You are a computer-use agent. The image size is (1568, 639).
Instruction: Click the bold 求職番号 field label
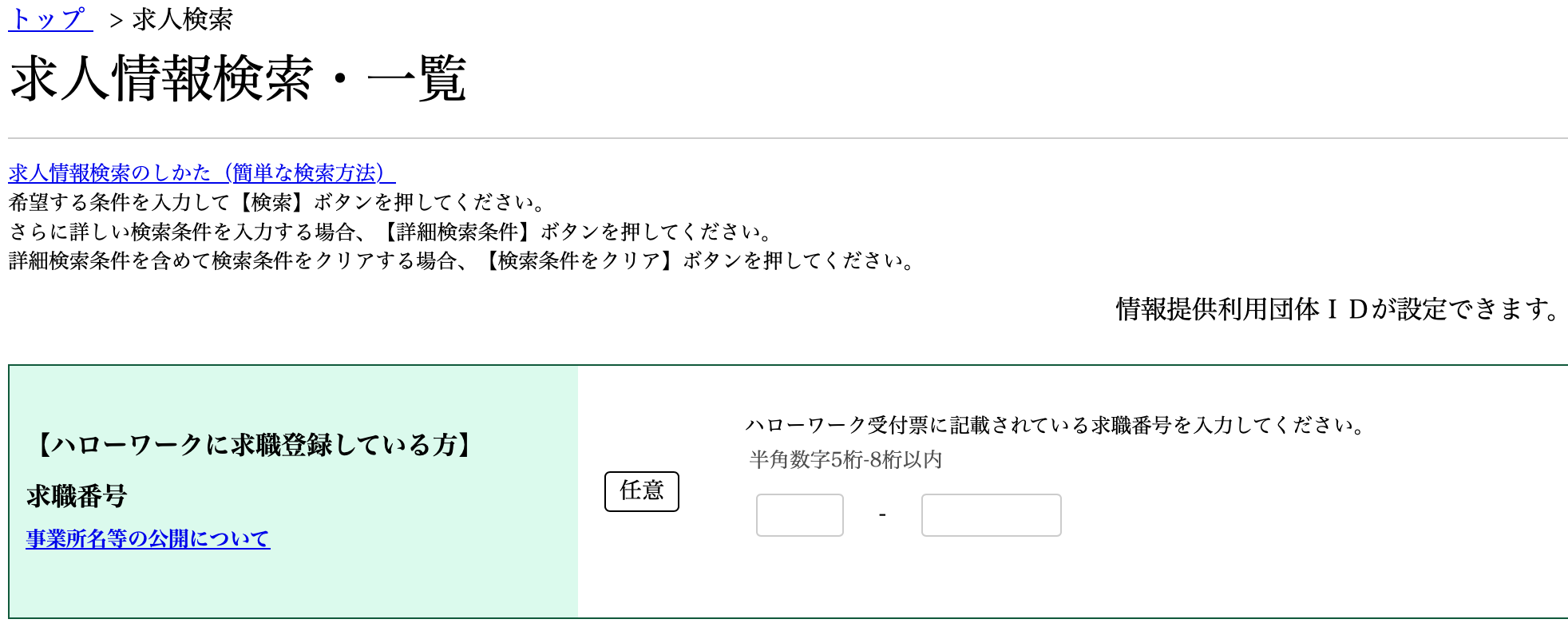tap(77, 496)
